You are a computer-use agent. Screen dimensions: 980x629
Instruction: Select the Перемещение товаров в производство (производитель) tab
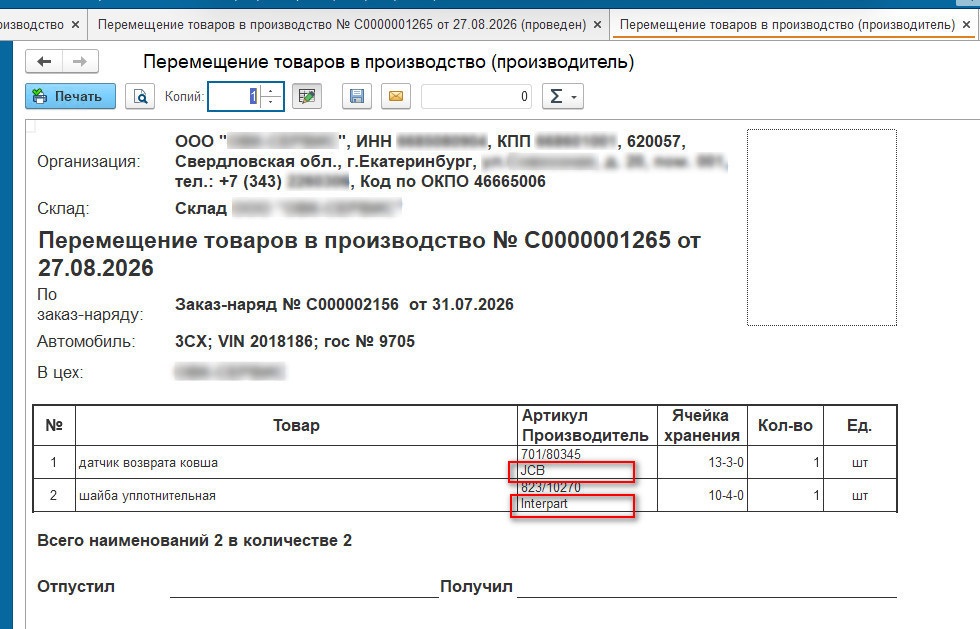point(787,24)
